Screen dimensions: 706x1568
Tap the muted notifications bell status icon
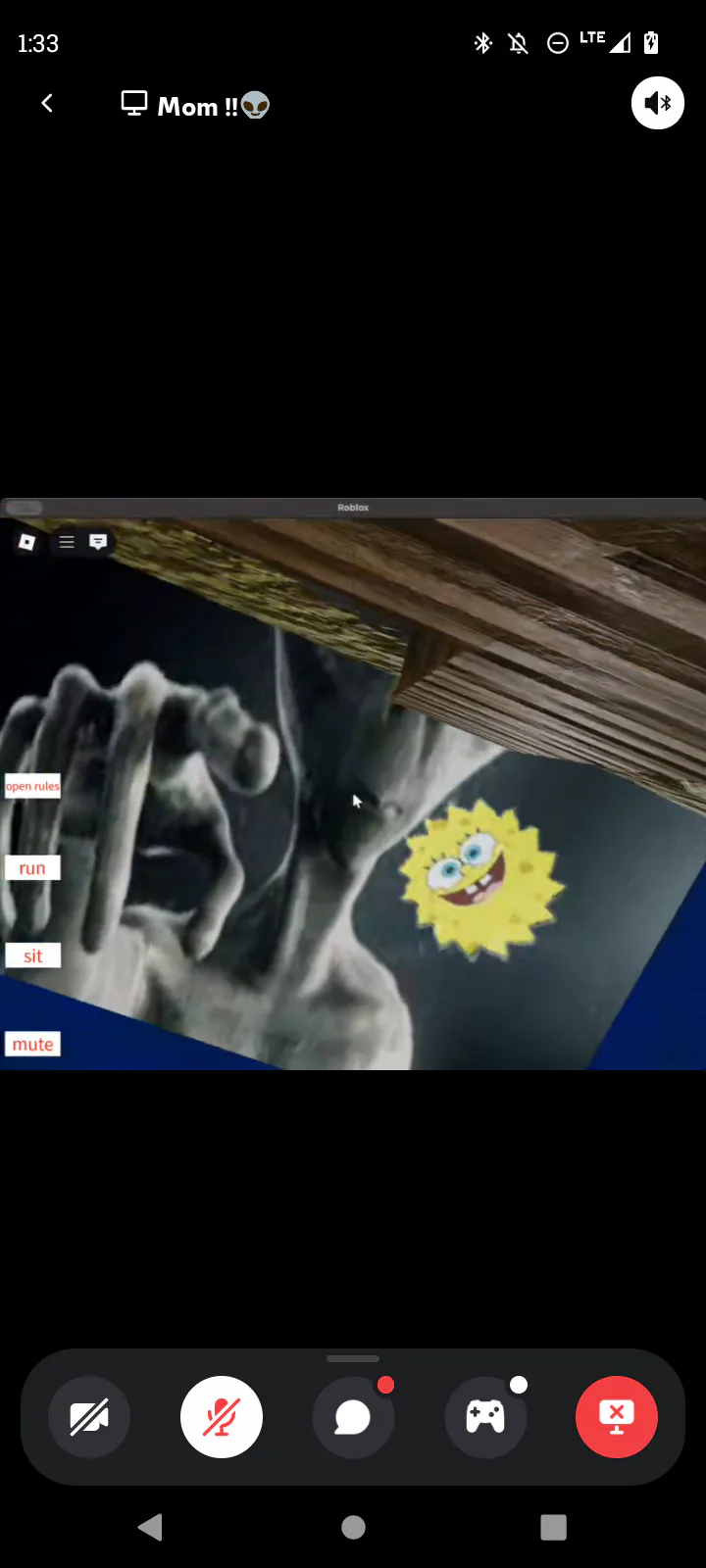519,43
